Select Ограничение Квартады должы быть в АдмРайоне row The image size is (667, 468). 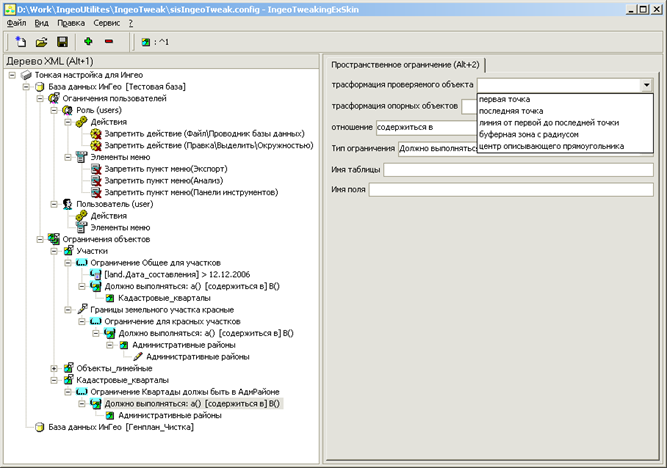click(x=185, y=392)
